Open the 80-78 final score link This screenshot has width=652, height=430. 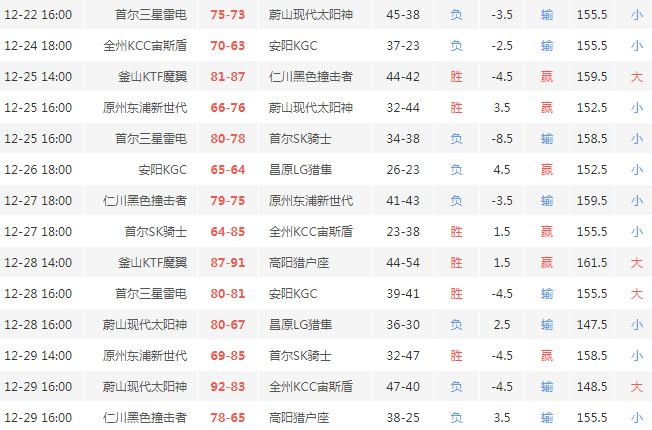coord(227,139)
